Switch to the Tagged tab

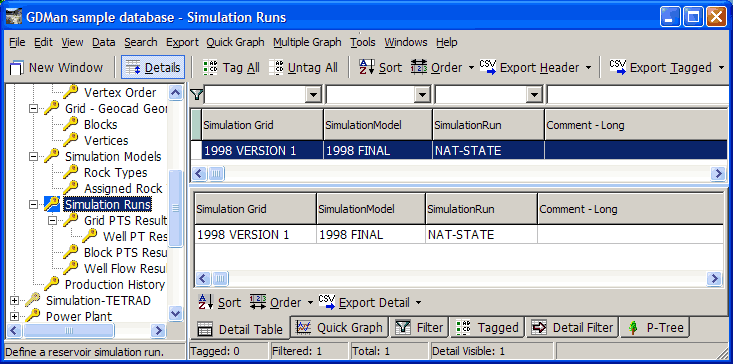point(487,327)
